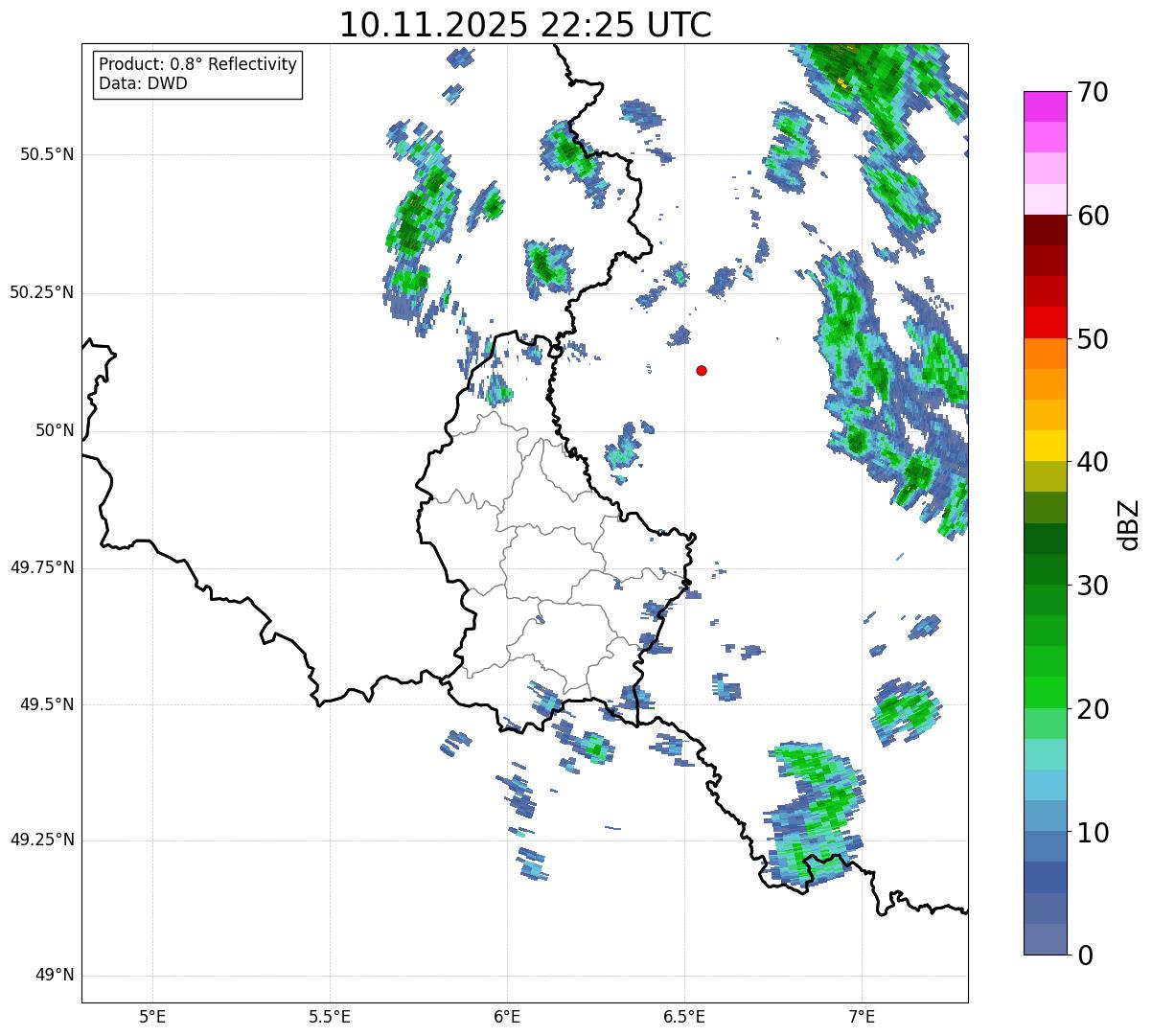
Task: Click the longitude label 5°E
Action: click(152, 1016)
